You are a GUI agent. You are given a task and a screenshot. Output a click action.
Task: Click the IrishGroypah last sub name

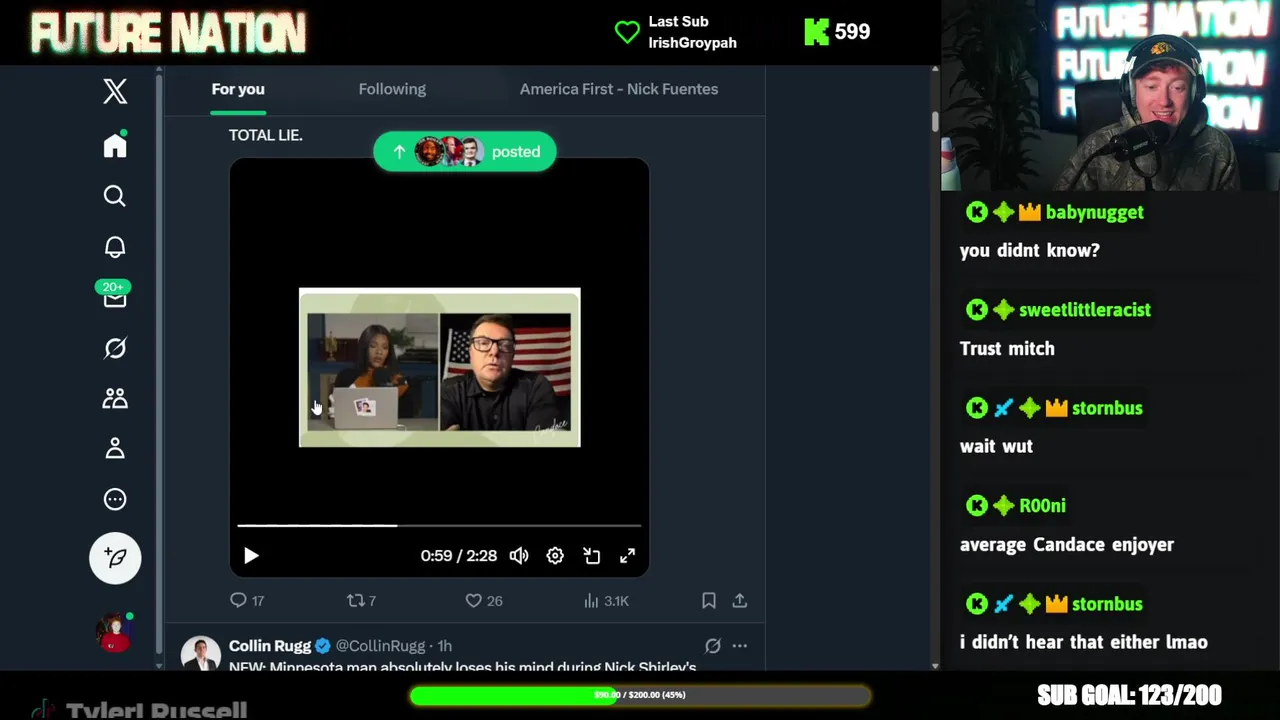pyautogui.click(x=692, y=43)
